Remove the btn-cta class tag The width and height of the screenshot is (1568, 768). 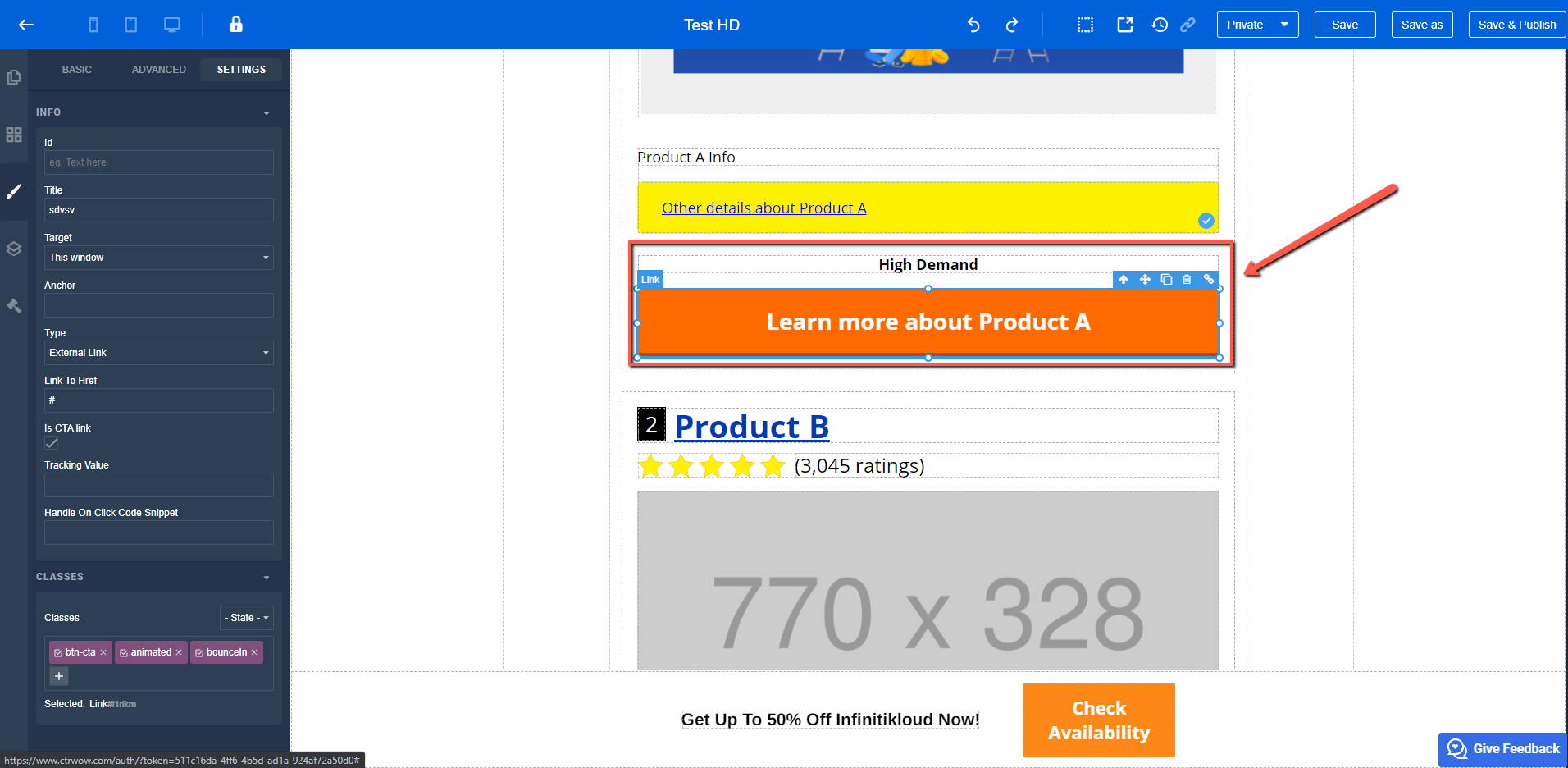point(103,653)
